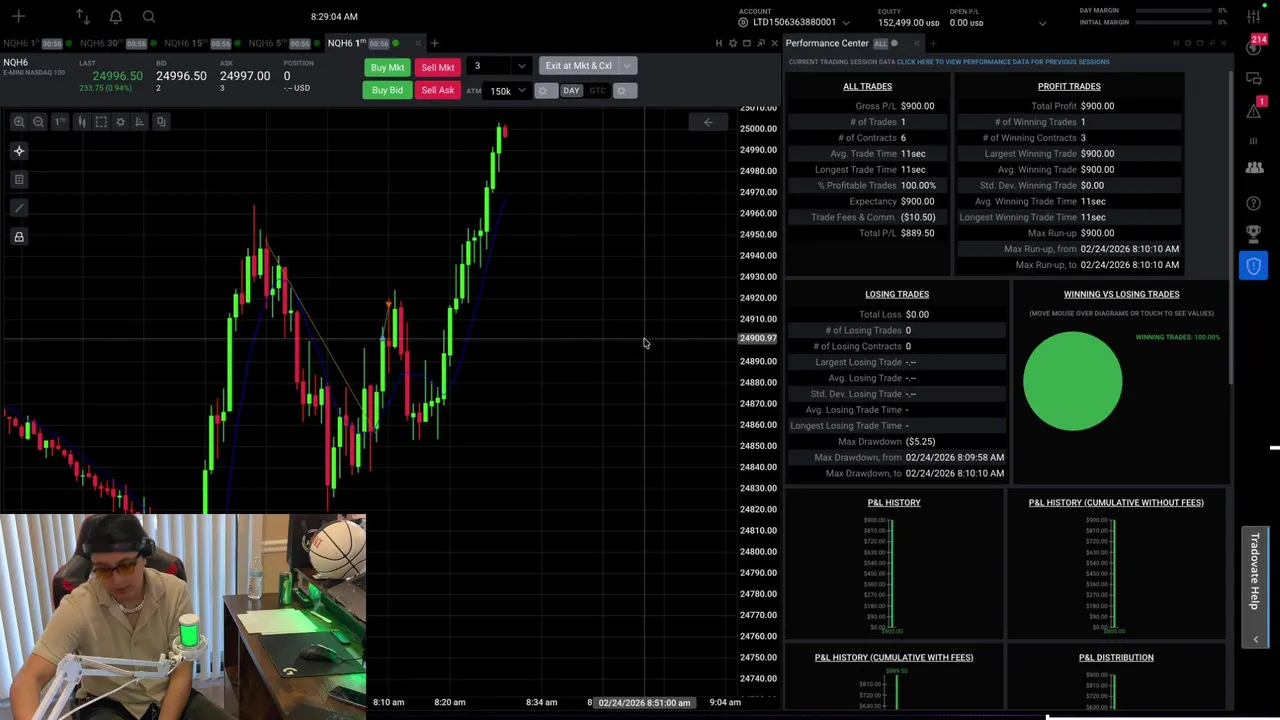Click the Exit at Mkt & Cxl button
The height and width of the screenshot is (720, 1280).
(579, 66)
